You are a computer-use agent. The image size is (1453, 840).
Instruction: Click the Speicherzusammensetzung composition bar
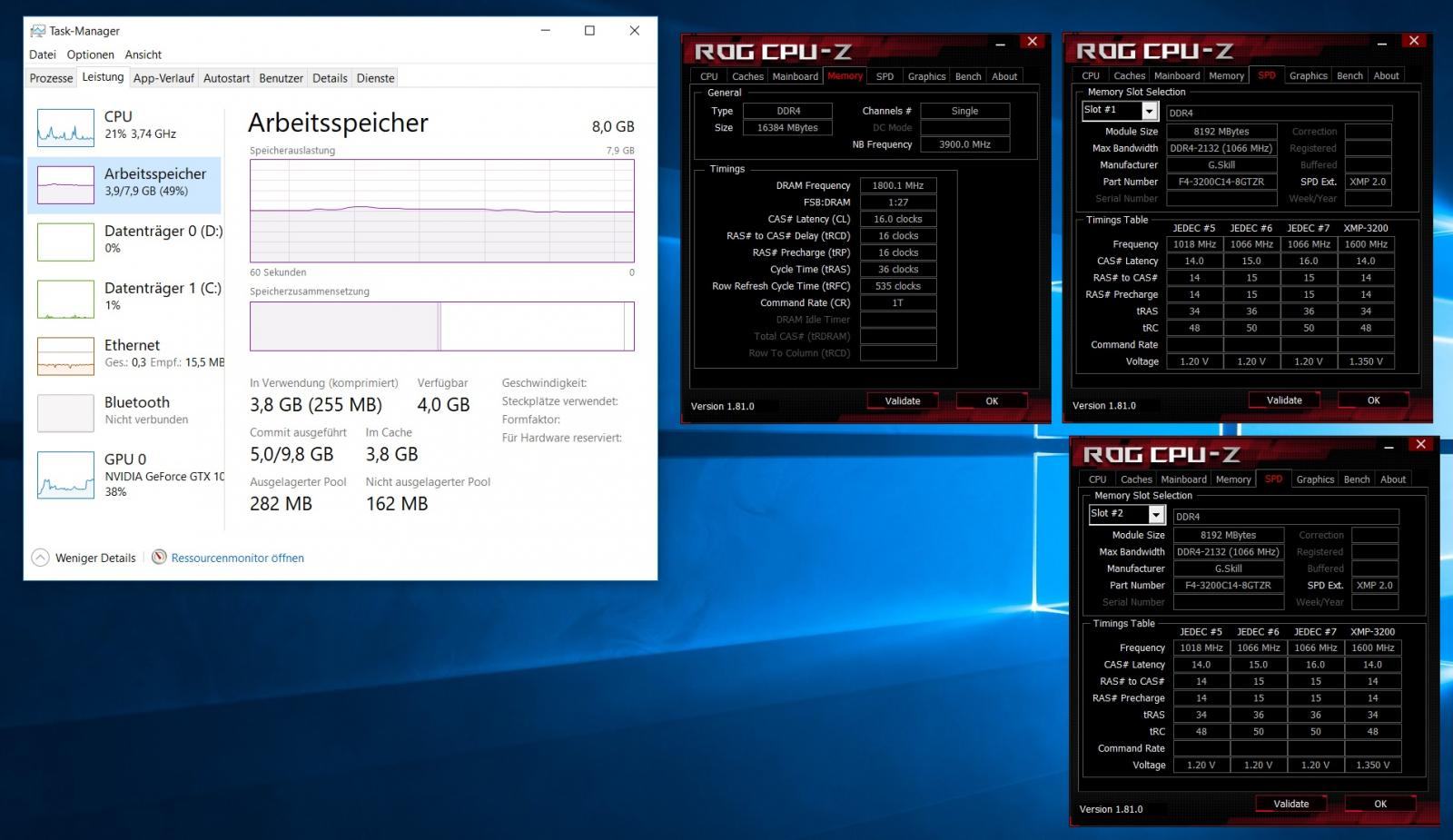pos(442,326)
